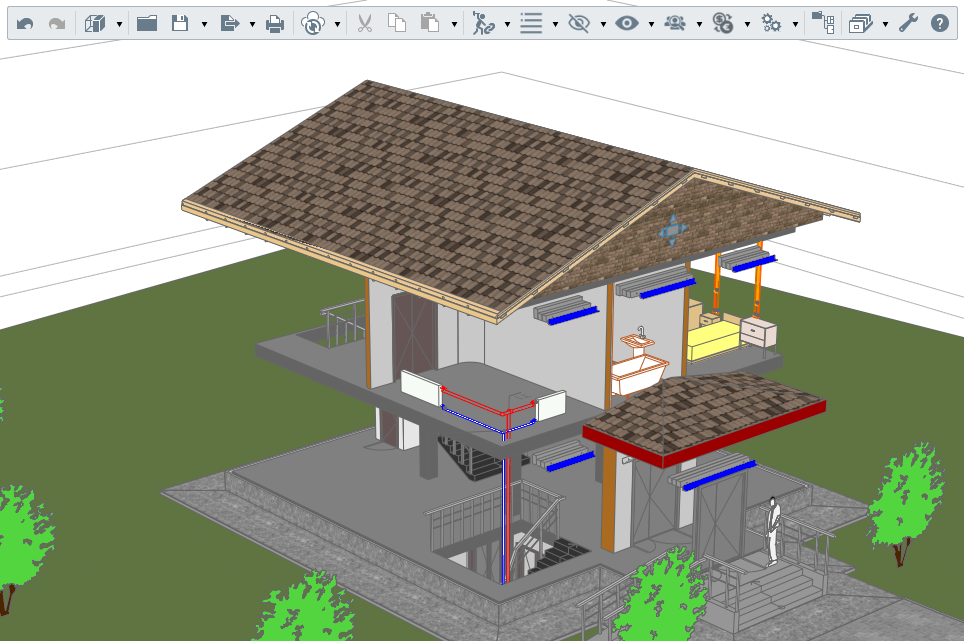Click the crossed-out eye hide icon
This screenshot has height=641, width=964.
click(579, 24)
